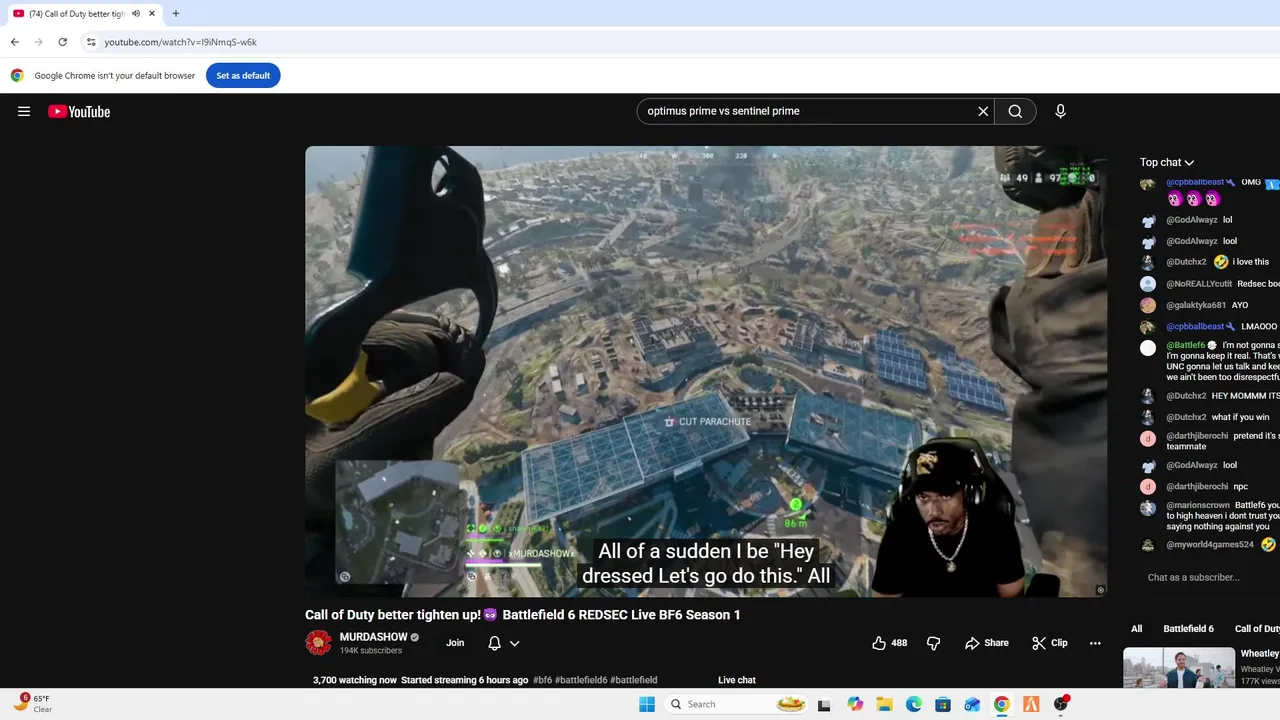Close the Call of Duty YouTube tab

coord(151,14)
